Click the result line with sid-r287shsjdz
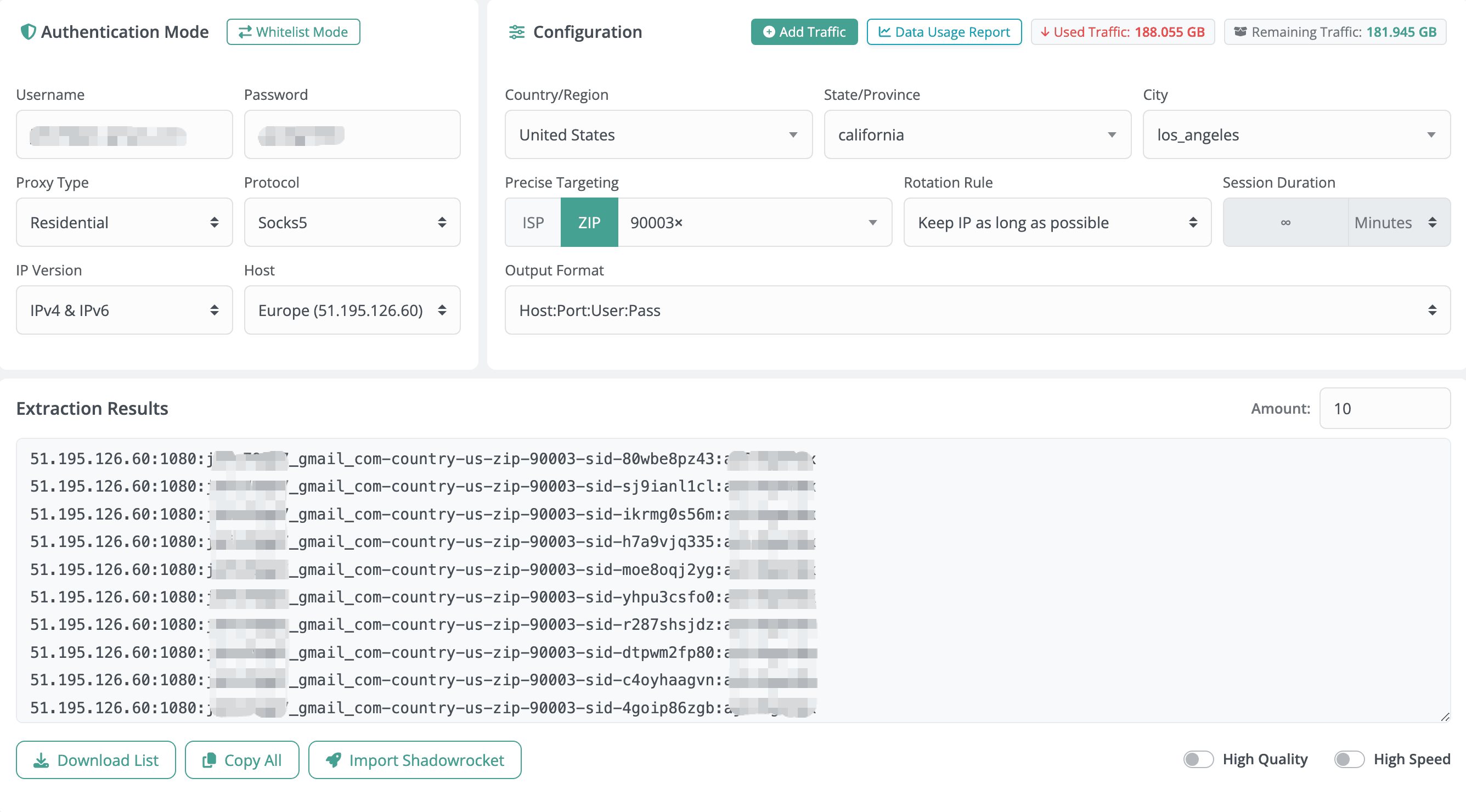Screen dimensions: 1466x812 424,624
